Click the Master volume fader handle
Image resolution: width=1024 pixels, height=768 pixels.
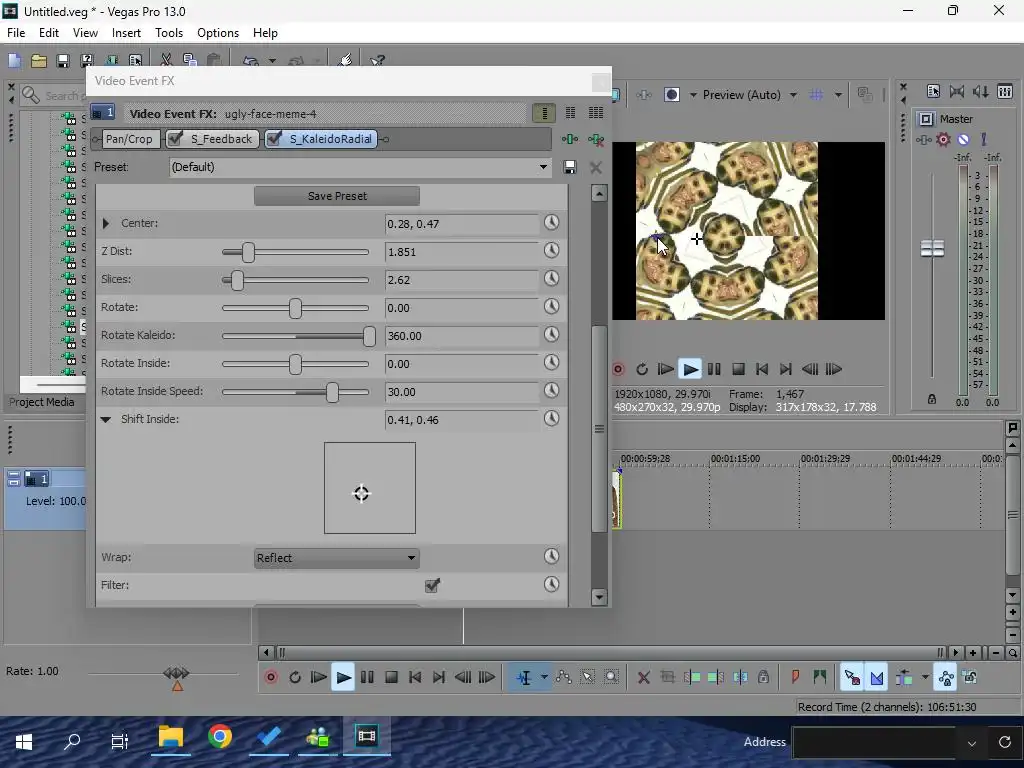pos(933,248)
